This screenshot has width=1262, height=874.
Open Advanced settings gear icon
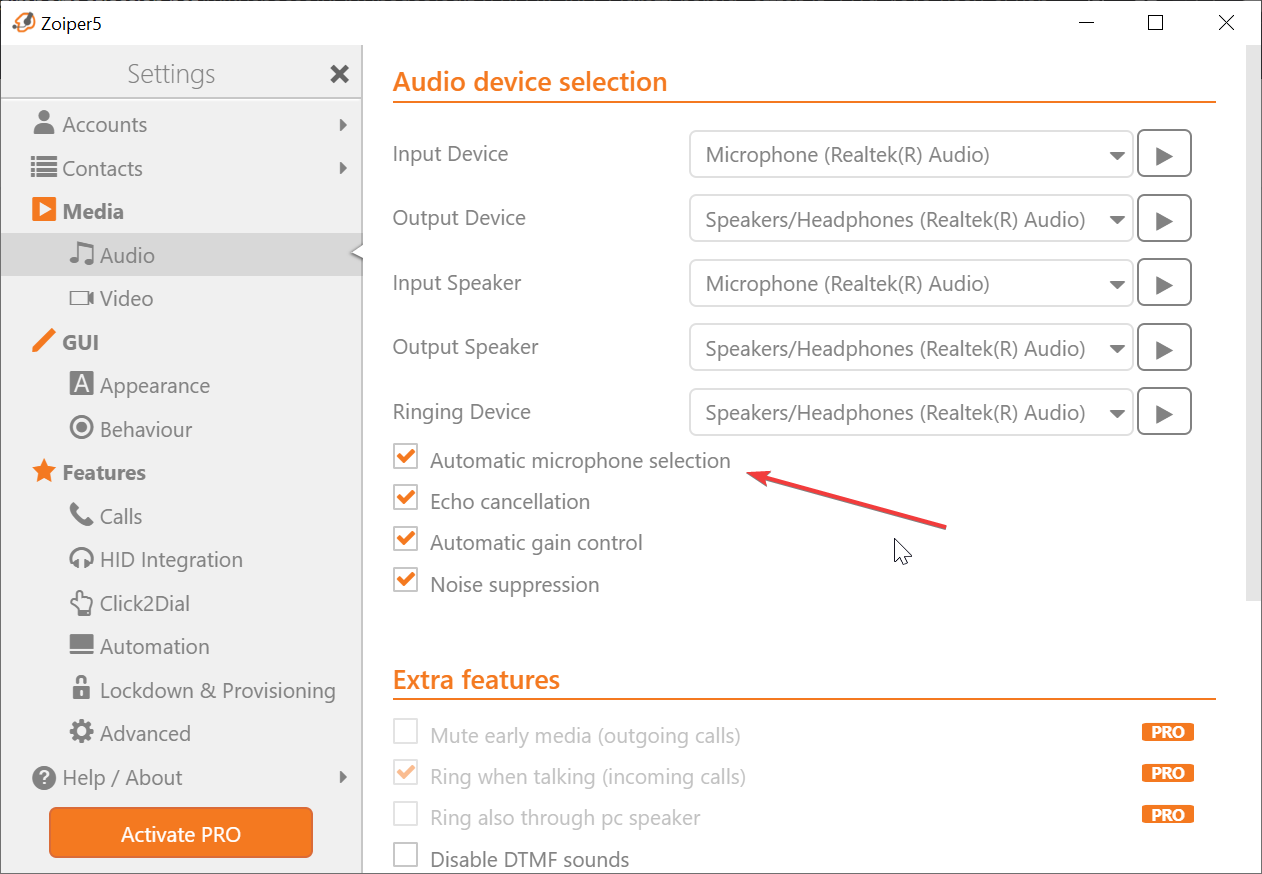pos(81,732)
